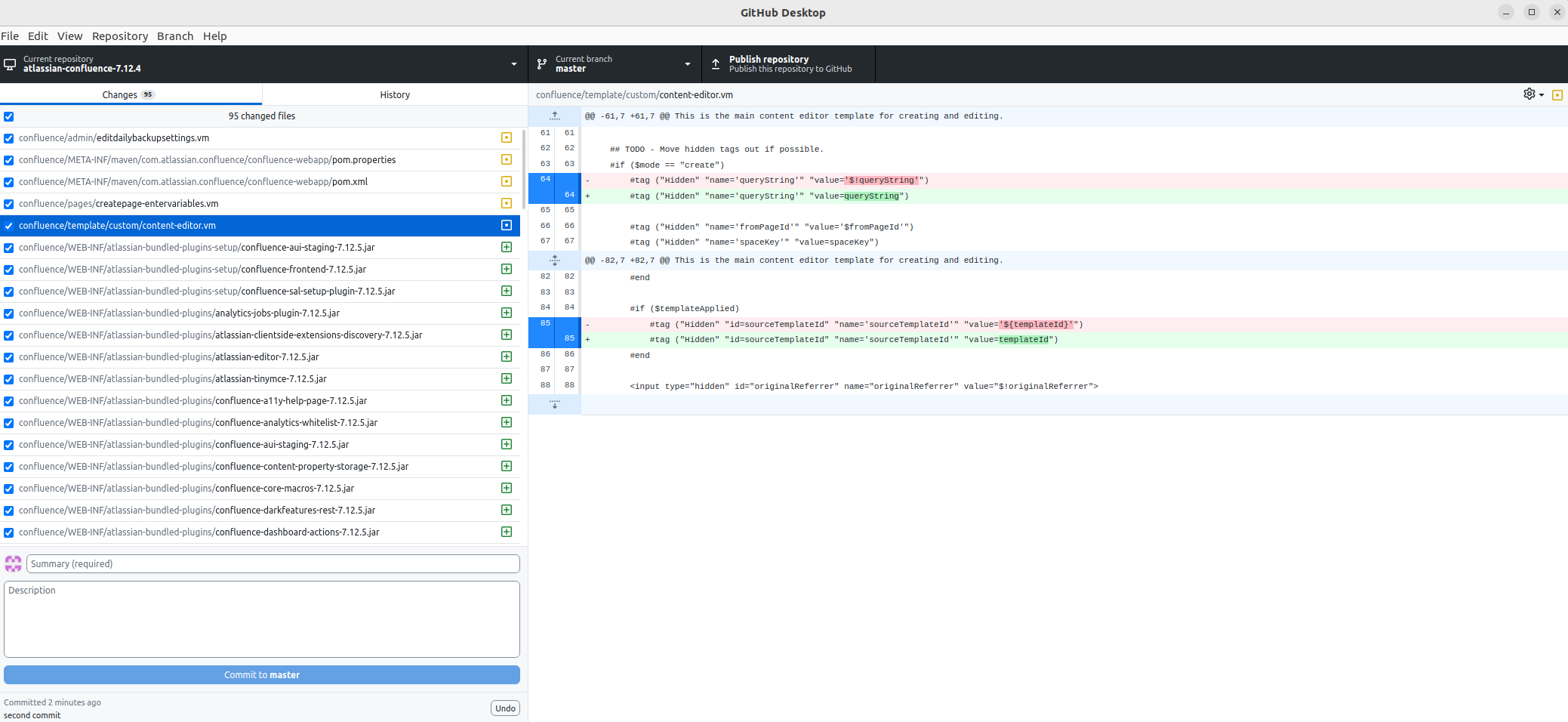Click Undo for the second commit
This screenshot has height=722, width=1568.
505,708
